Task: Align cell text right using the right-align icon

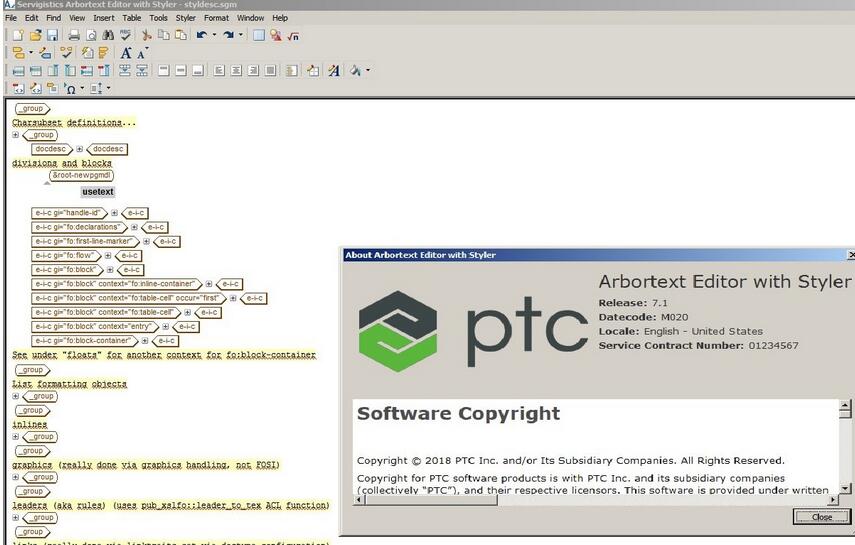Action: point(253,70)
